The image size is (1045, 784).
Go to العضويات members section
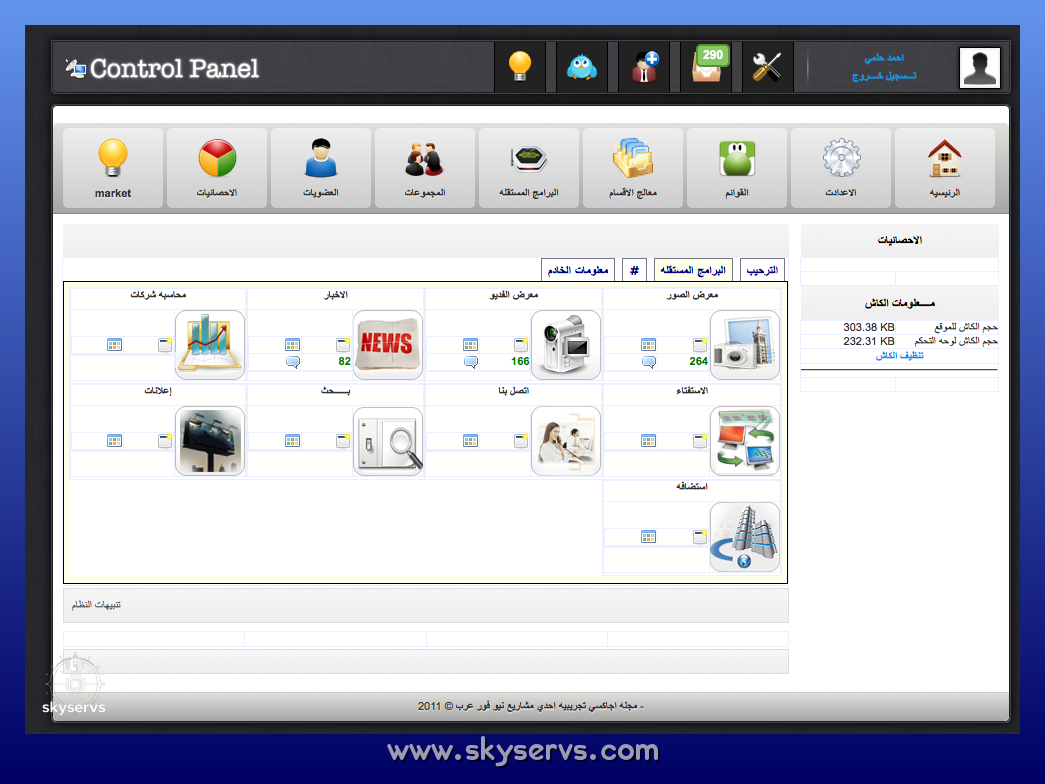[321, 167]
